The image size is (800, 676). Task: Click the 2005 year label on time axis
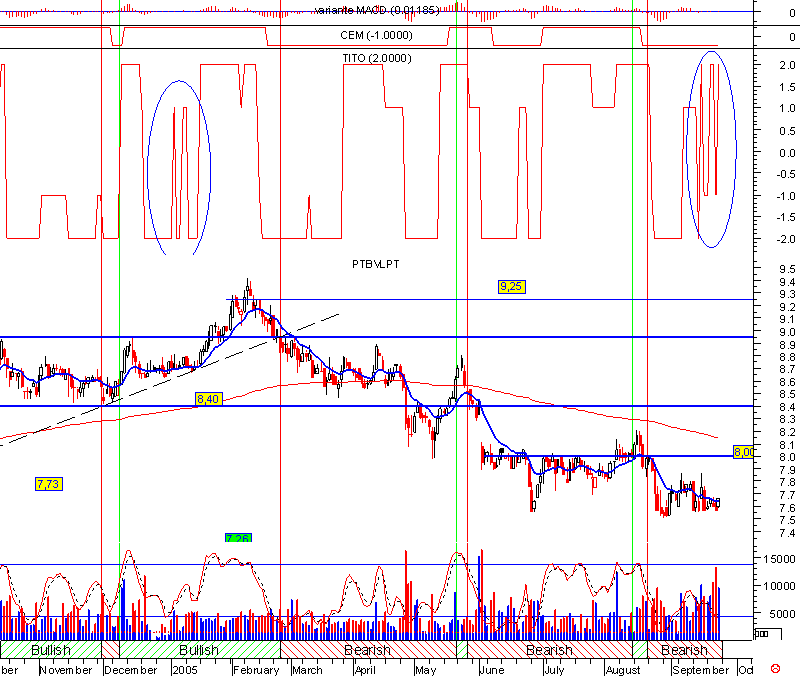(185, 670)
